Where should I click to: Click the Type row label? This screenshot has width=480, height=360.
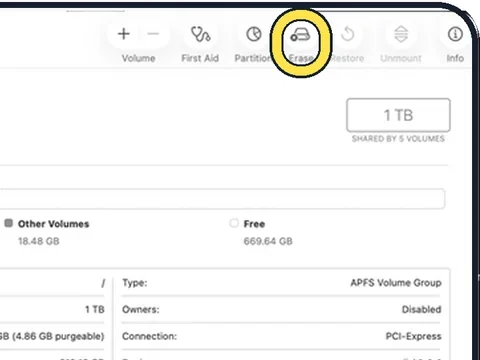(x=135, y=283)
